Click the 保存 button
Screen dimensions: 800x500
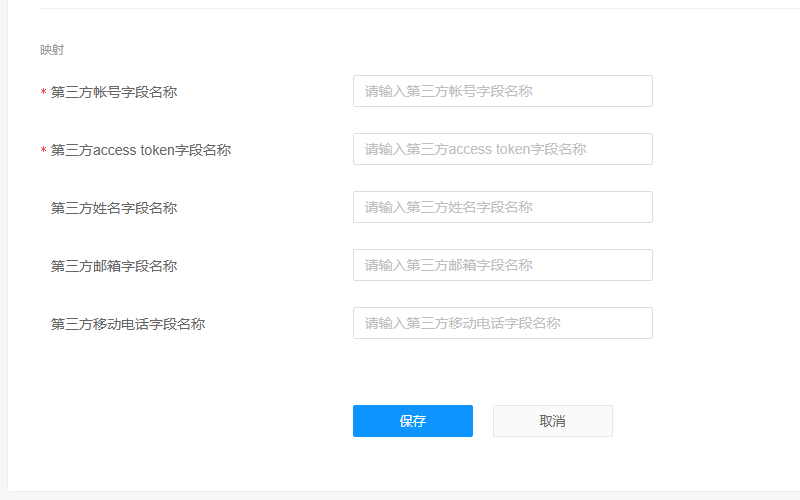[x=413, y=421]
